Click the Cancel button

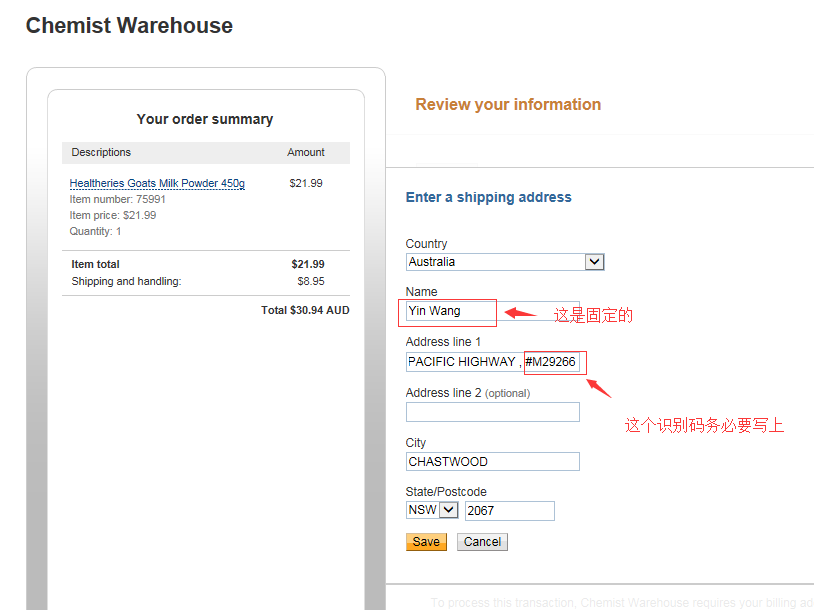482,541
